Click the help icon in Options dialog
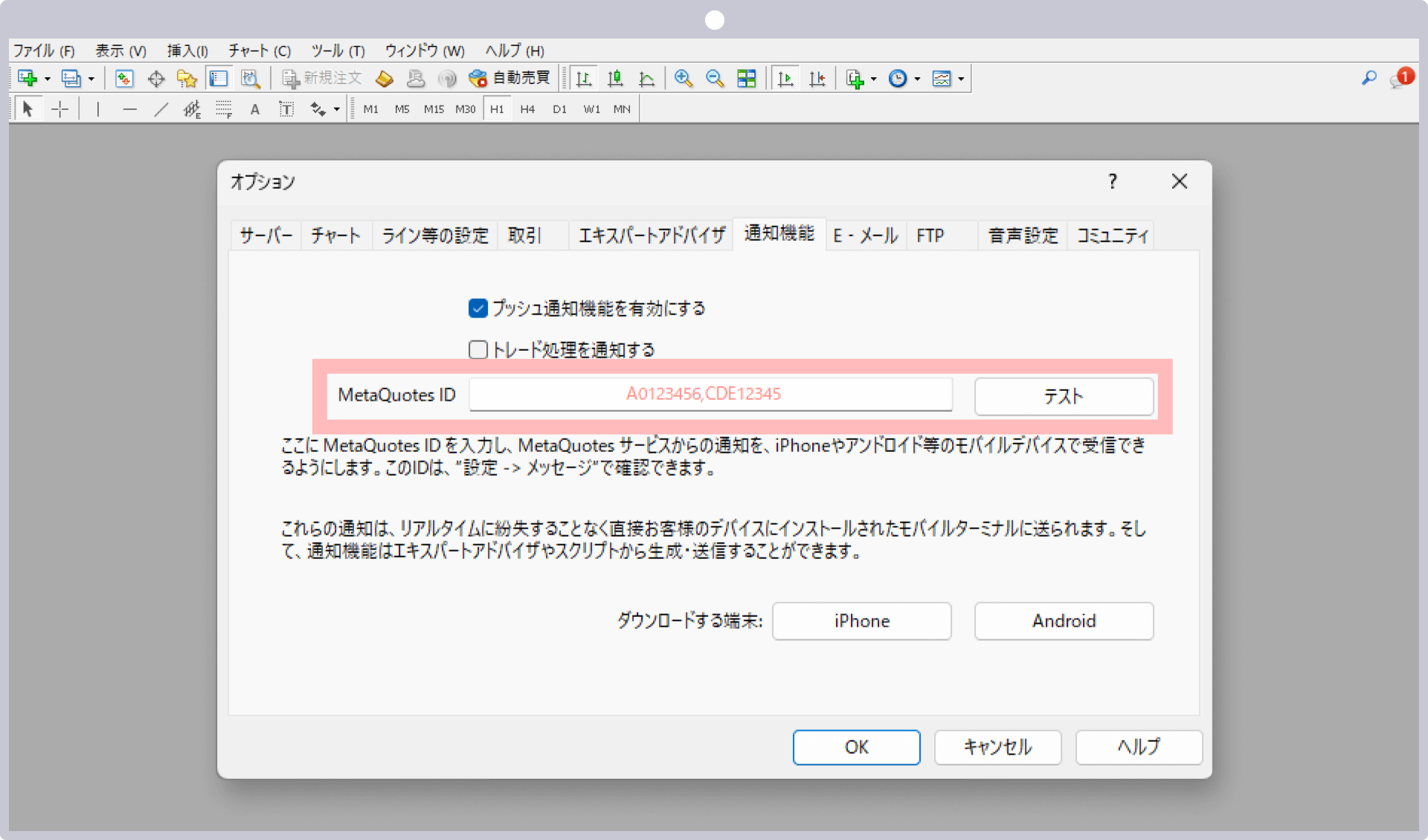Image resolution: width=1428 pixels, height=840 pixels. 1113,180
